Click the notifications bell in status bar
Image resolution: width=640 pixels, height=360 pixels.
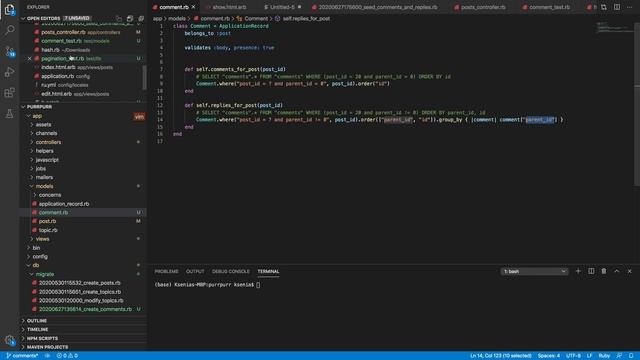point(631,356)
